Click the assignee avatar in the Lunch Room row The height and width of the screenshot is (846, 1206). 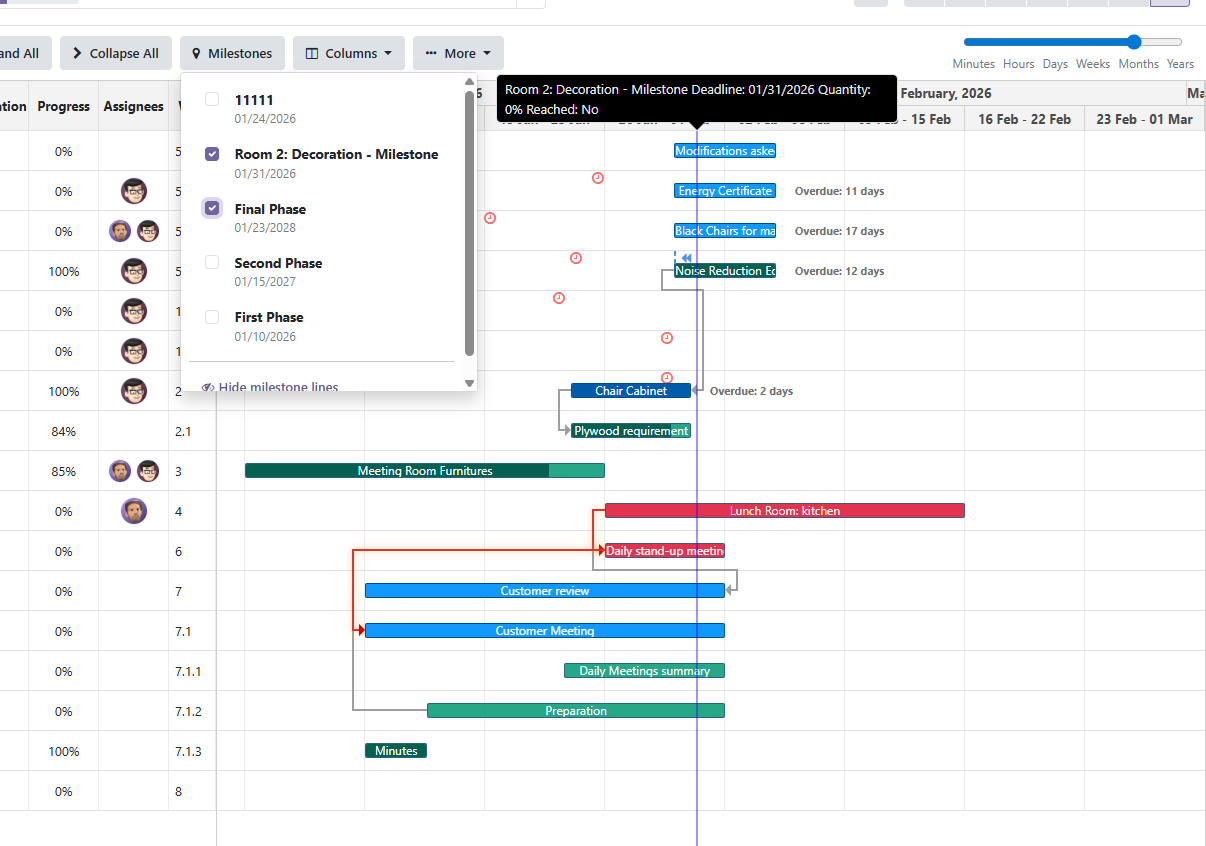coord(133,511)
